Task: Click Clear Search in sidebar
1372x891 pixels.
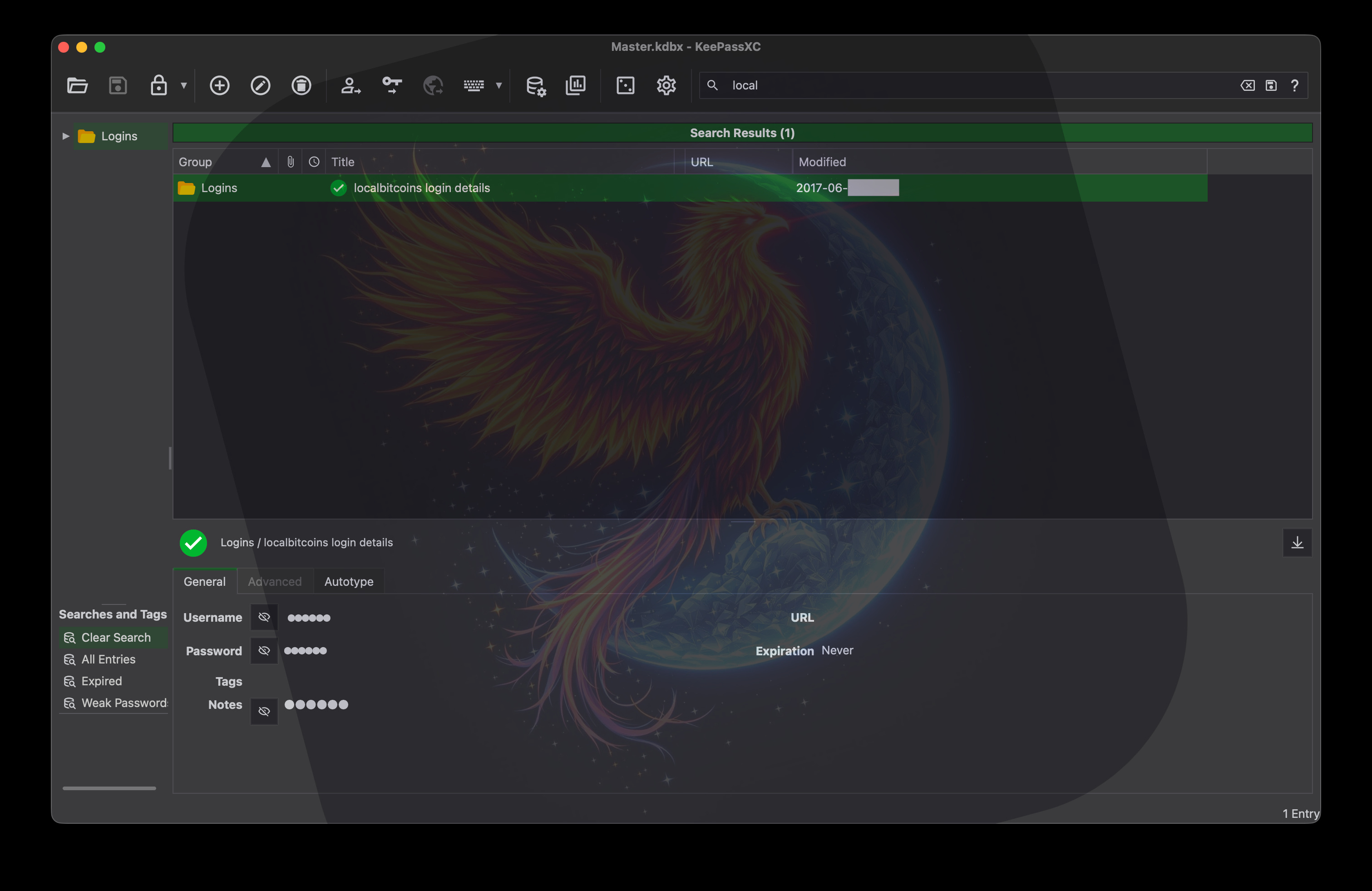Action: coord(115,637)
